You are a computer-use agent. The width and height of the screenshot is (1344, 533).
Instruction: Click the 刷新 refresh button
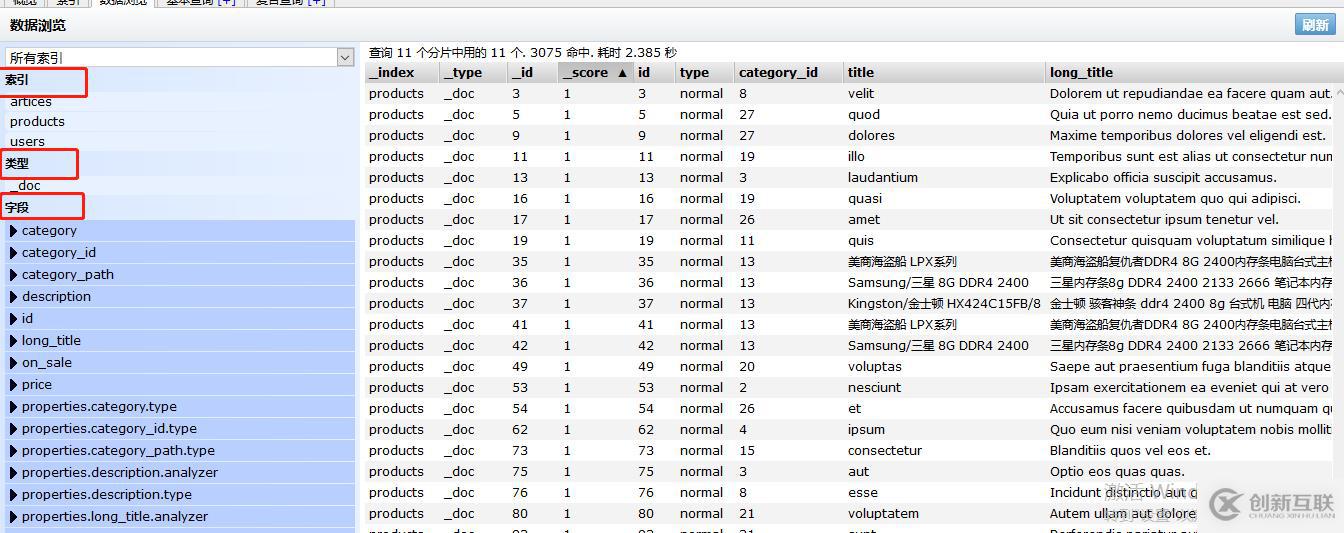tap(1315, 25)
